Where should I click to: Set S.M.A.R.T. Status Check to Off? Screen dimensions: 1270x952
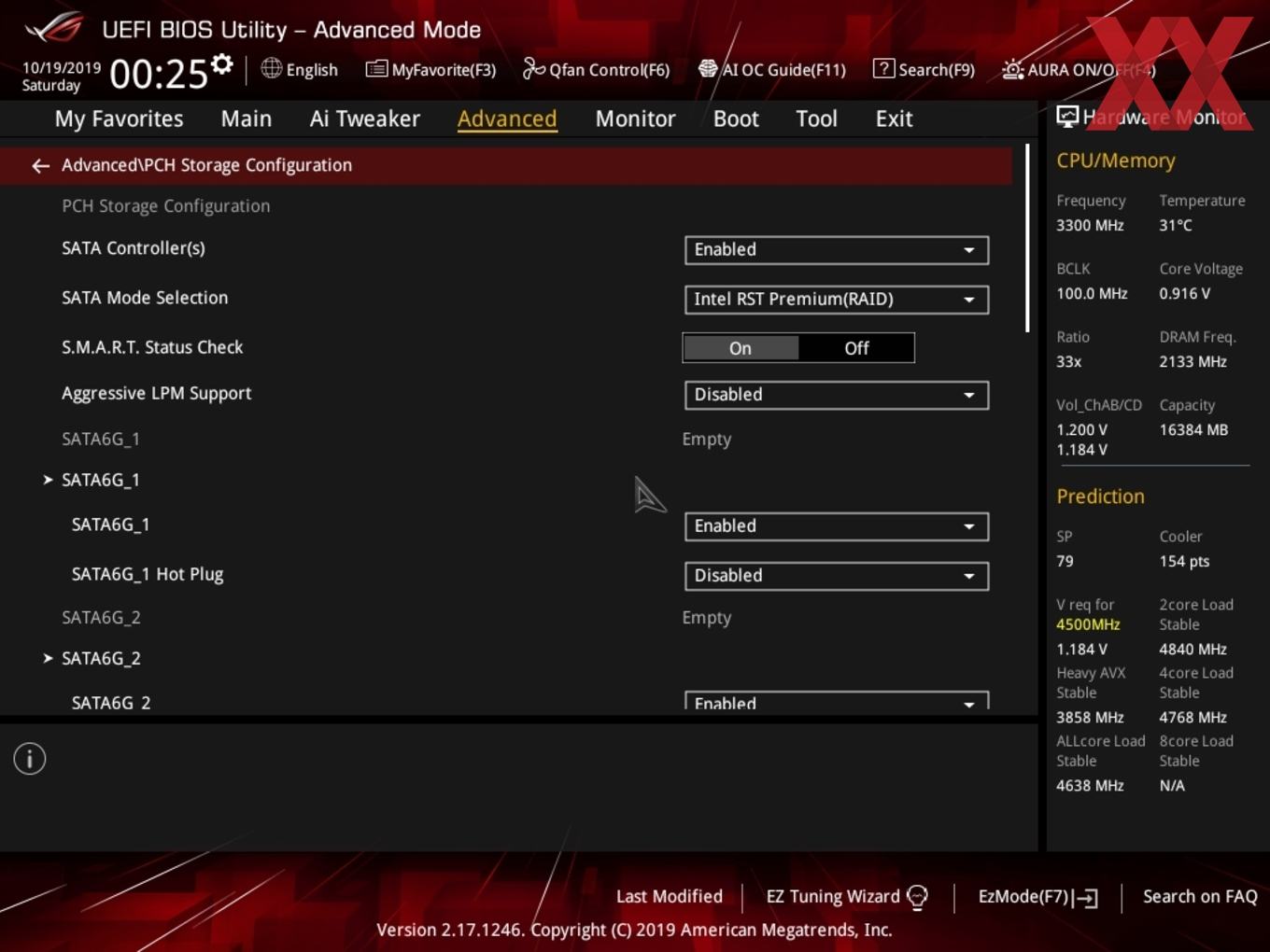(856, 348)
